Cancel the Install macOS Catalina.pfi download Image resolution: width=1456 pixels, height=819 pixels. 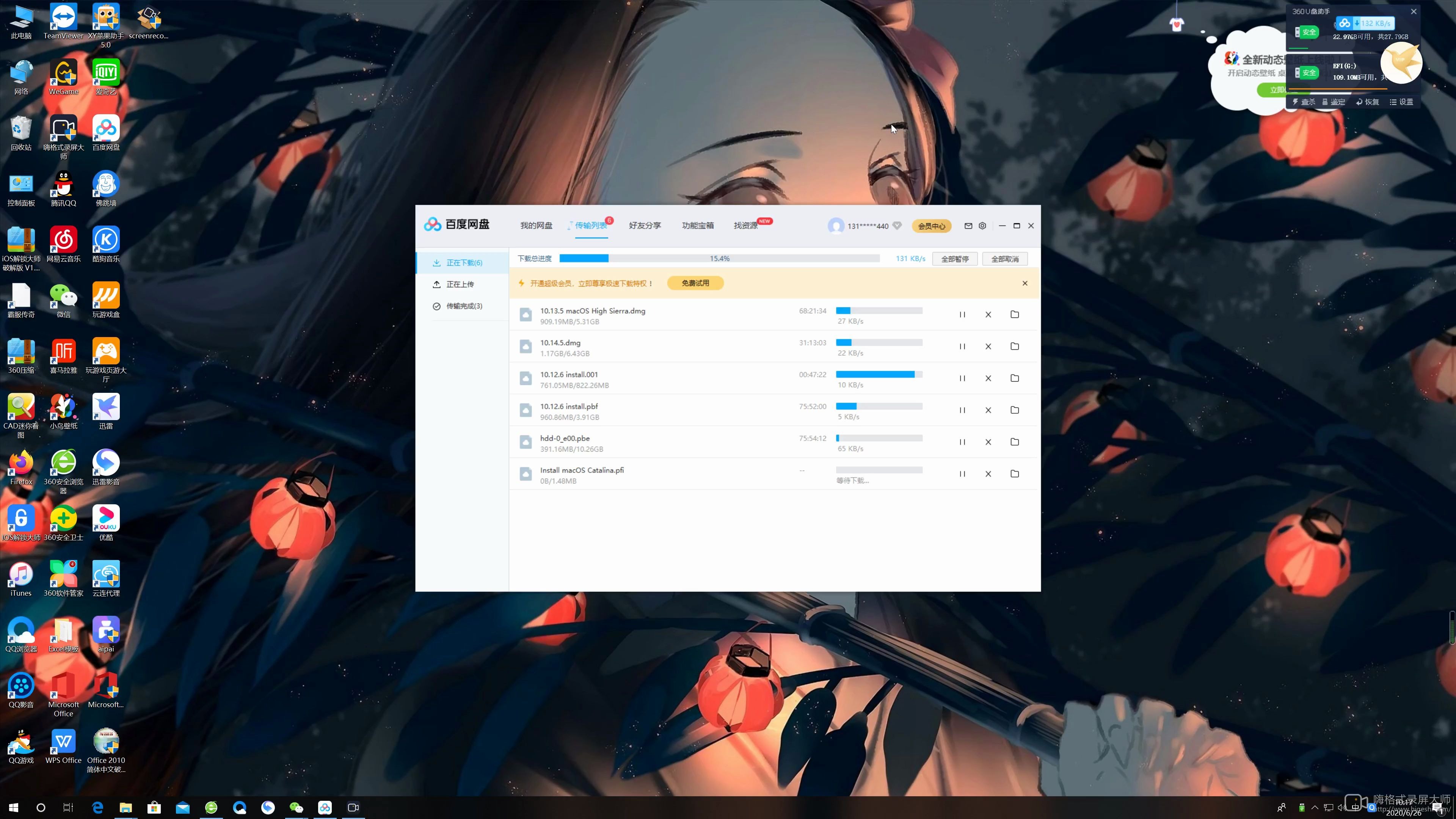(988, 474)
